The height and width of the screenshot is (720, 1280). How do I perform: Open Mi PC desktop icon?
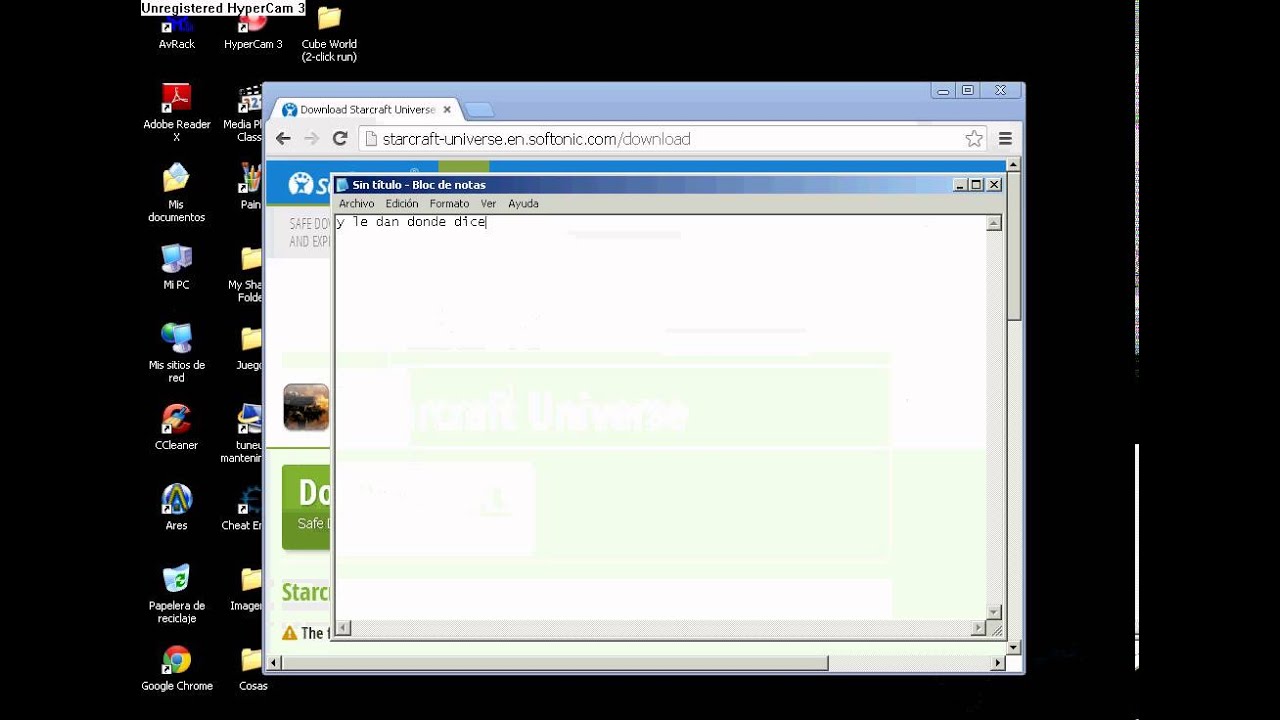(177, 266)
